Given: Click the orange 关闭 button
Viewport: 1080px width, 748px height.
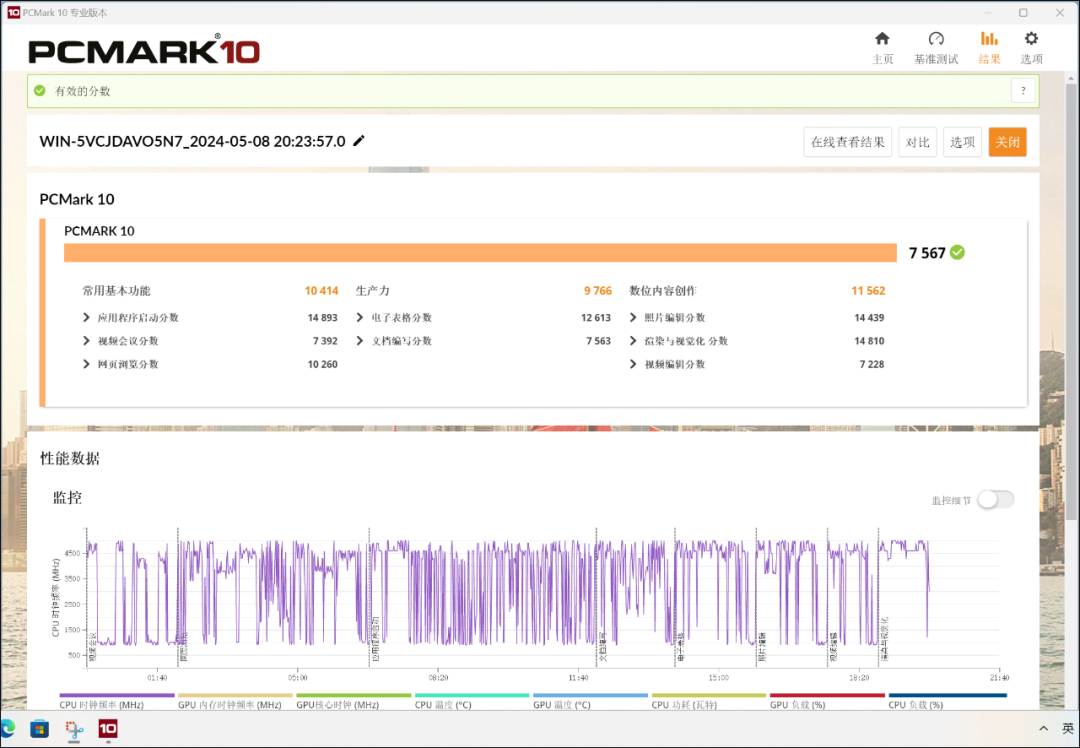Looking at the screenshot, I should pyautogui.click(x=1007, y=143).
